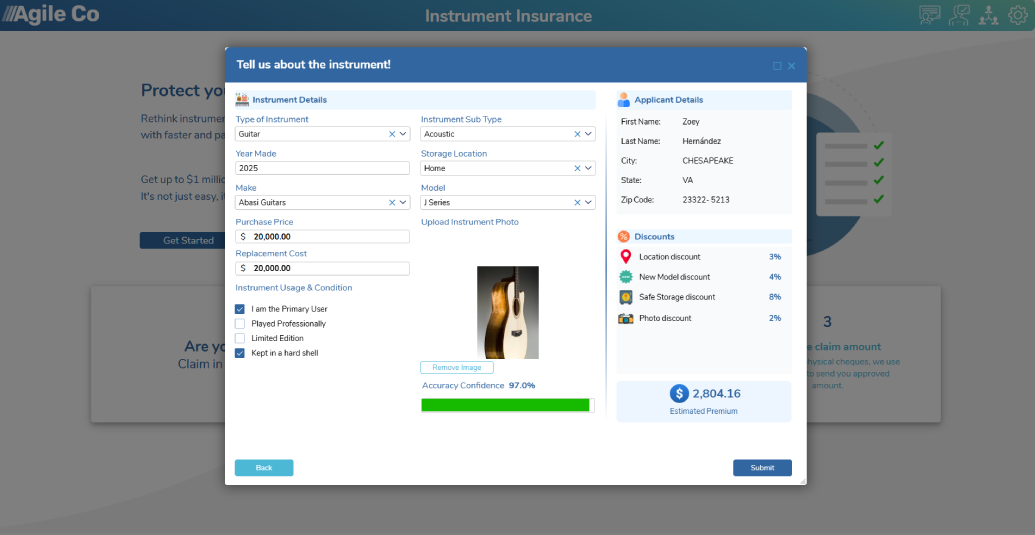Open the Make dropdown arrow
The height and width of the screenshot is (535, 1035).
(403, 203)
